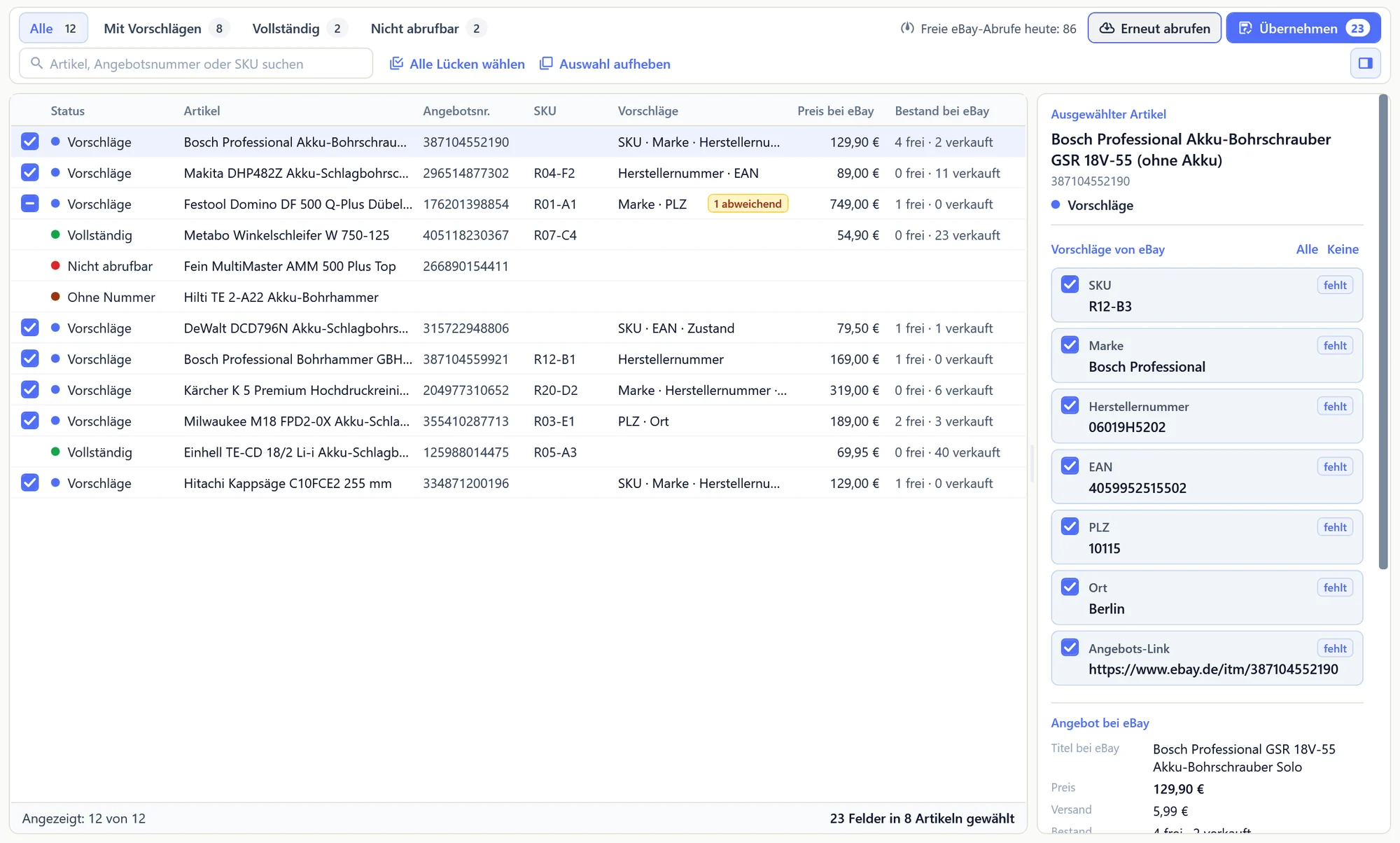Image resolution: width=1400 pixels, height=843 pixels.
Task: Select the Einhell TE-CD 18/2 row
Action: (x=518, y=452)
